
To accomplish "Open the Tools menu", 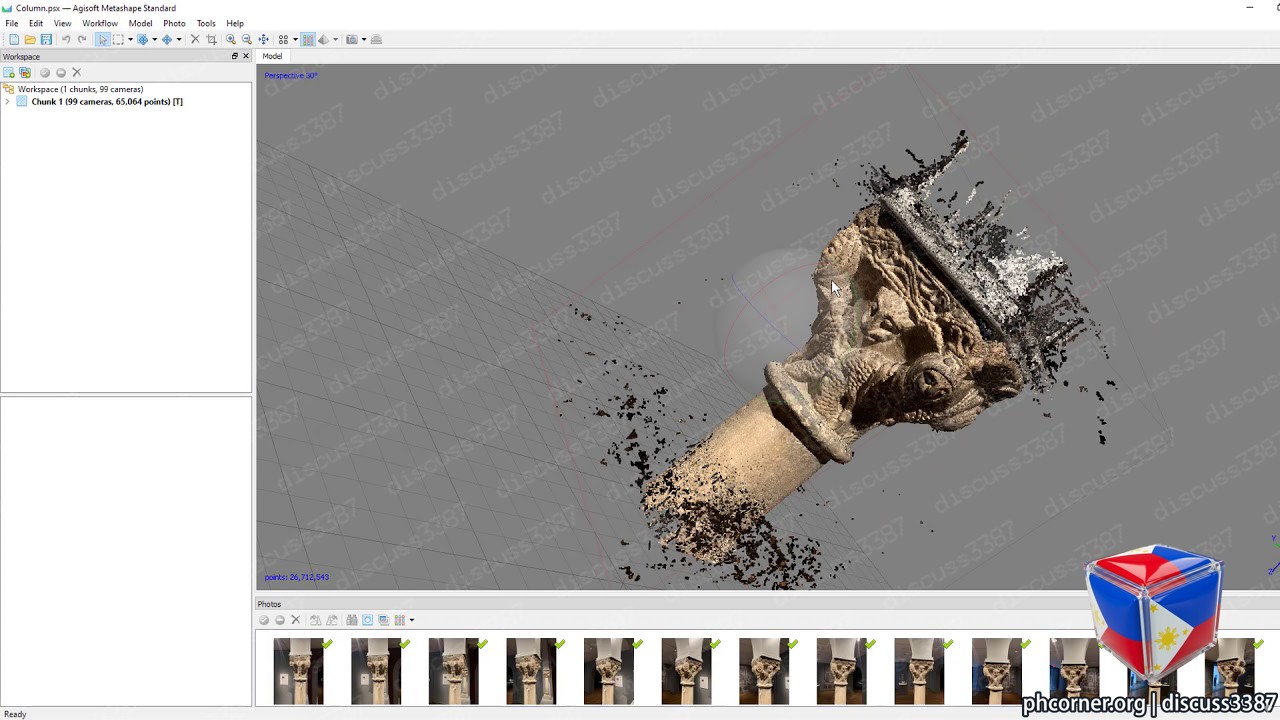I will click(x=206, y=23).
